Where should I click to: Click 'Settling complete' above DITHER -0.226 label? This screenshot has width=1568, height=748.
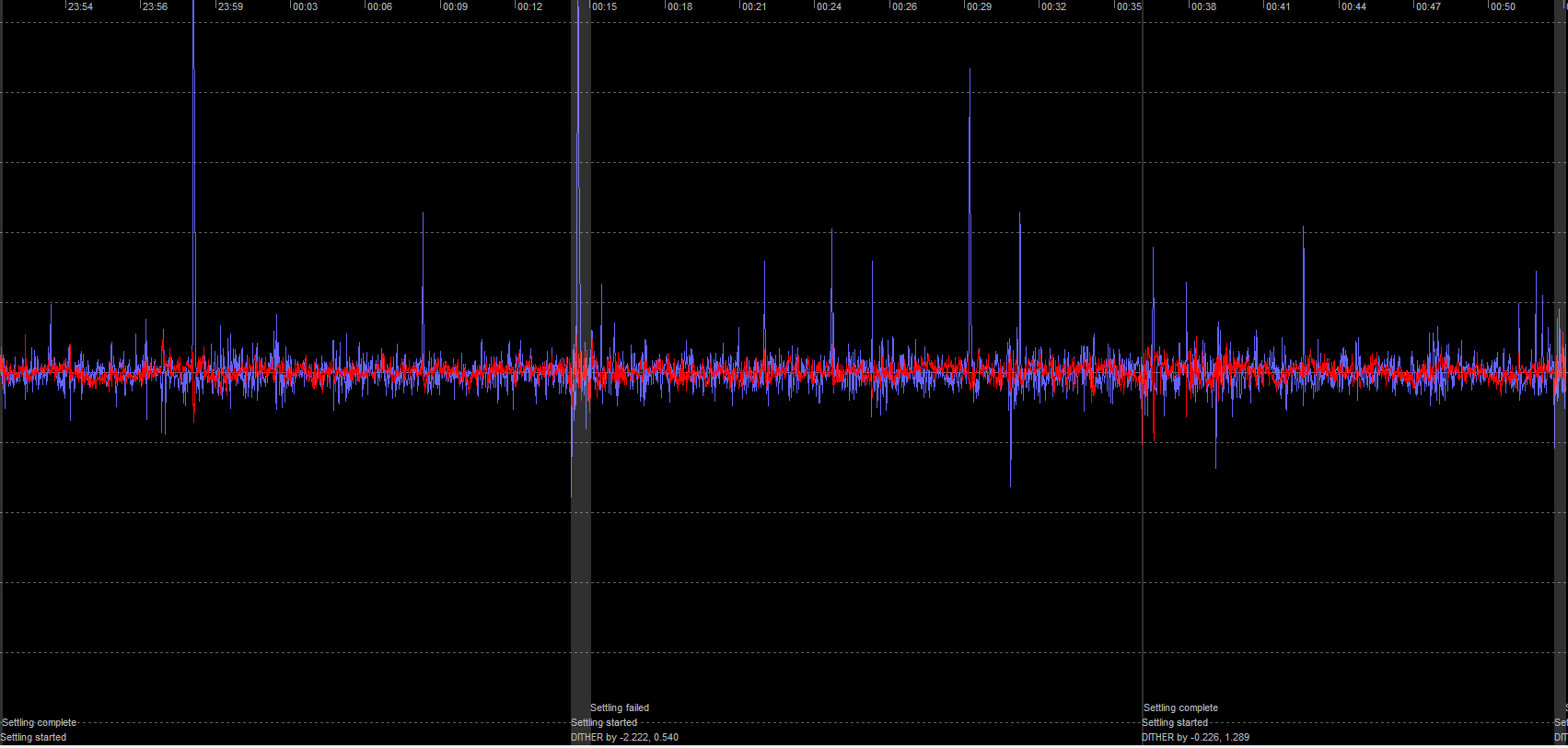(1181, 707)
